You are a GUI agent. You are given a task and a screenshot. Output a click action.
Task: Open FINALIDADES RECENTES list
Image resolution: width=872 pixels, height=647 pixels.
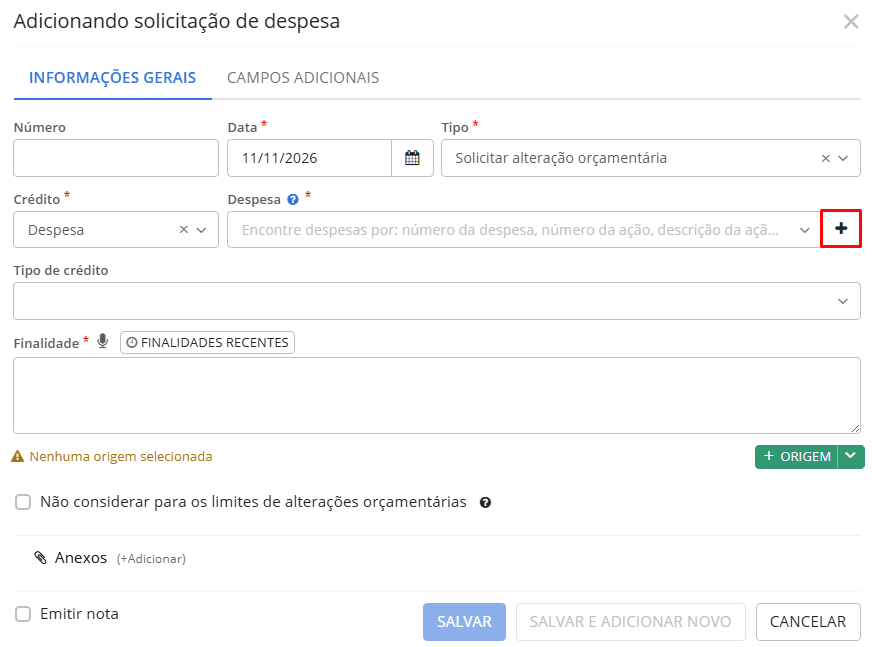point(207,342)
